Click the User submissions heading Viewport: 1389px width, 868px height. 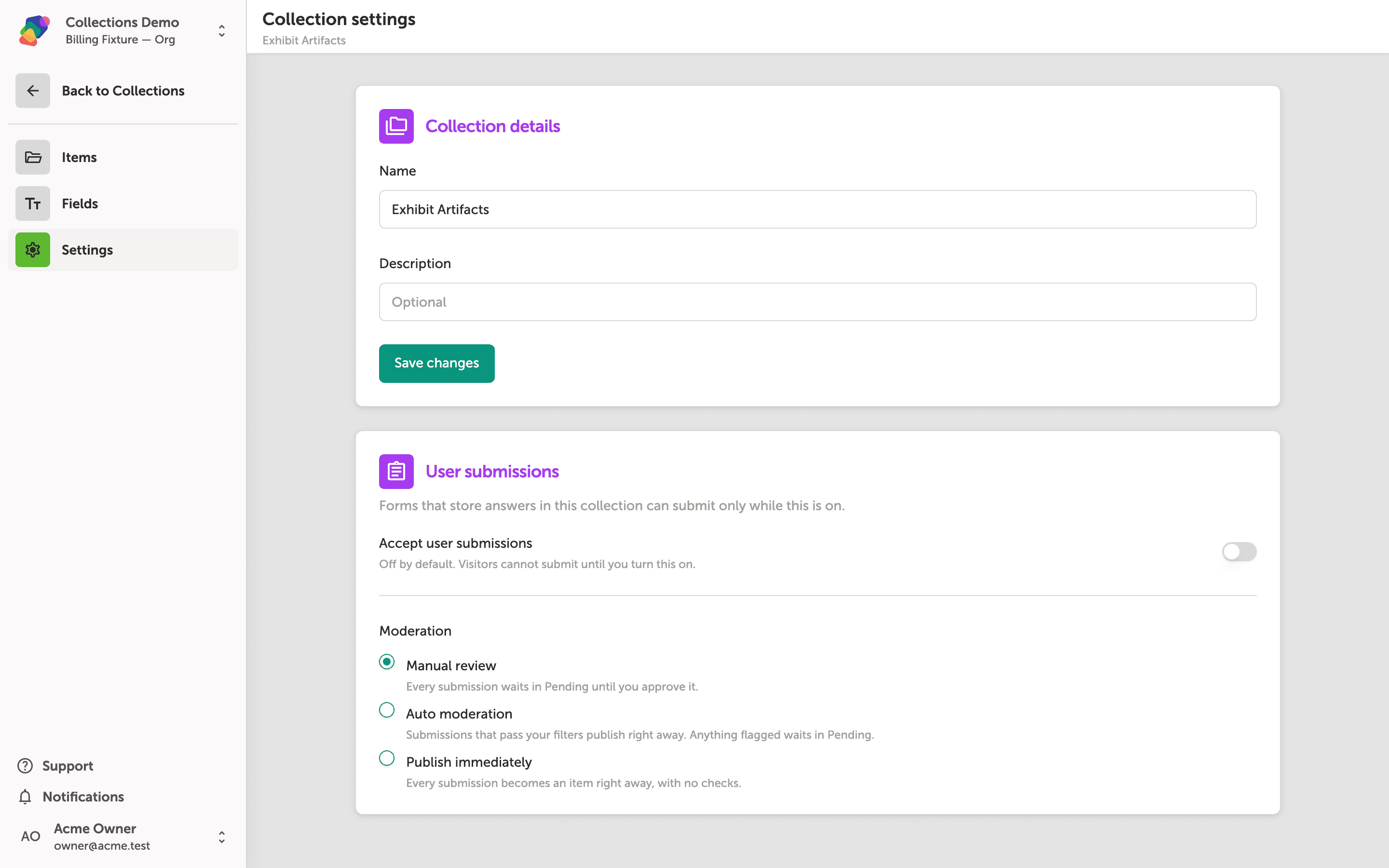click(x=492, y=472)
